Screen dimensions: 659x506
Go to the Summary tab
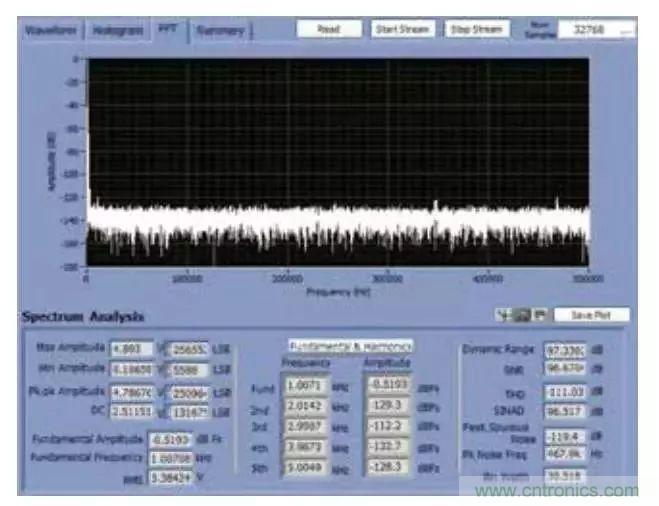click(219, 31)
